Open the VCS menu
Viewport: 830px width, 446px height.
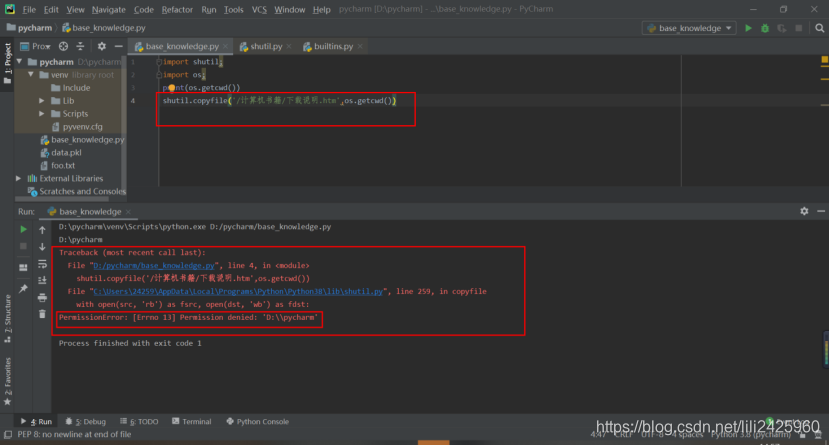pos(259,10)
